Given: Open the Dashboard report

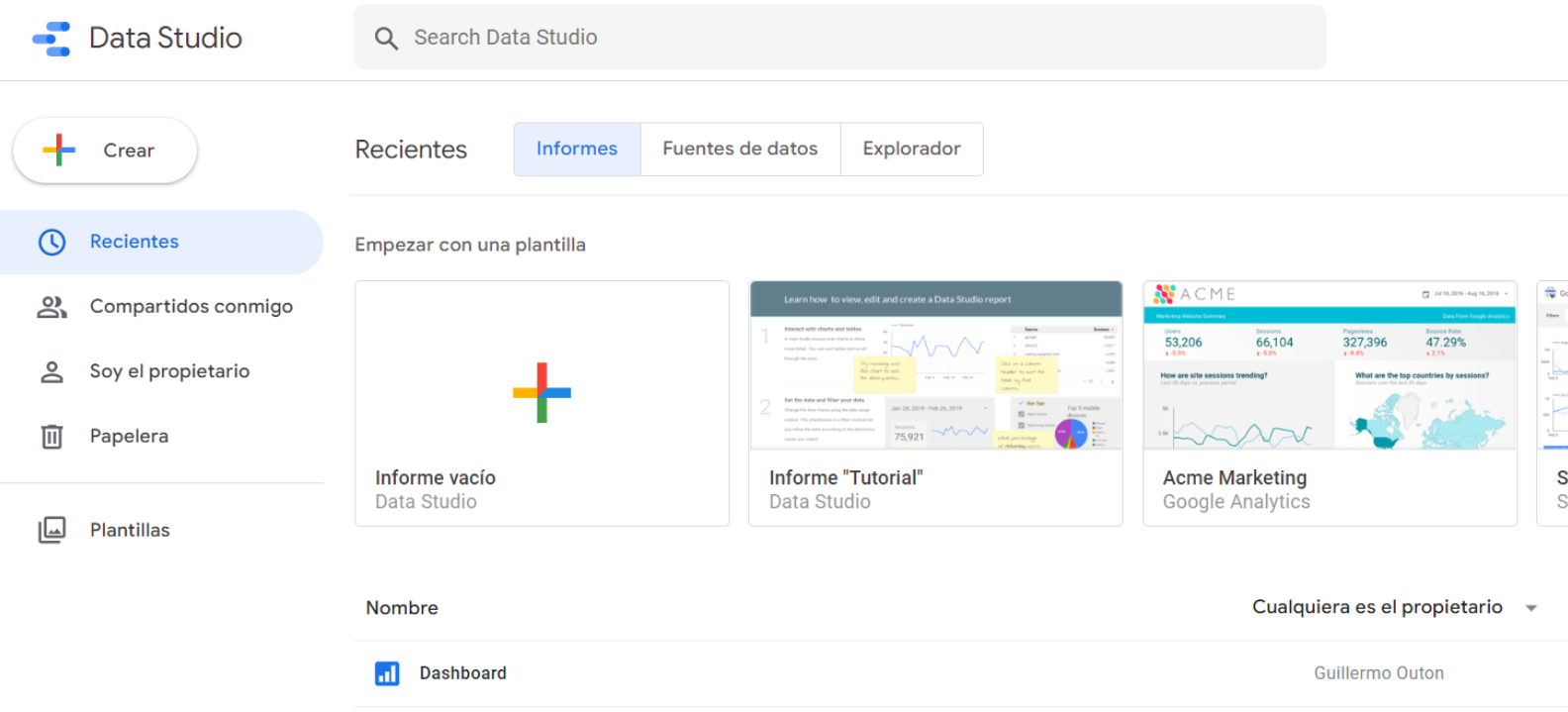Looking at the screenshot, I should 463,673.
